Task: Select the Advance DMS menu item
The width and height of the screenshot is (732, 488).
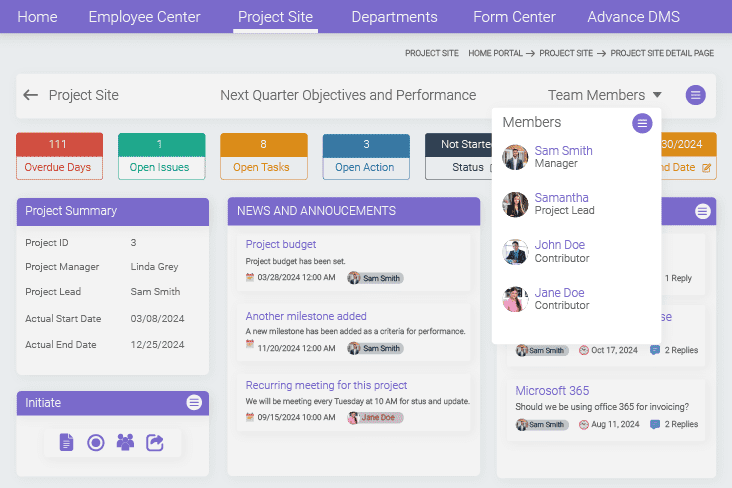Action: point(633,17)
